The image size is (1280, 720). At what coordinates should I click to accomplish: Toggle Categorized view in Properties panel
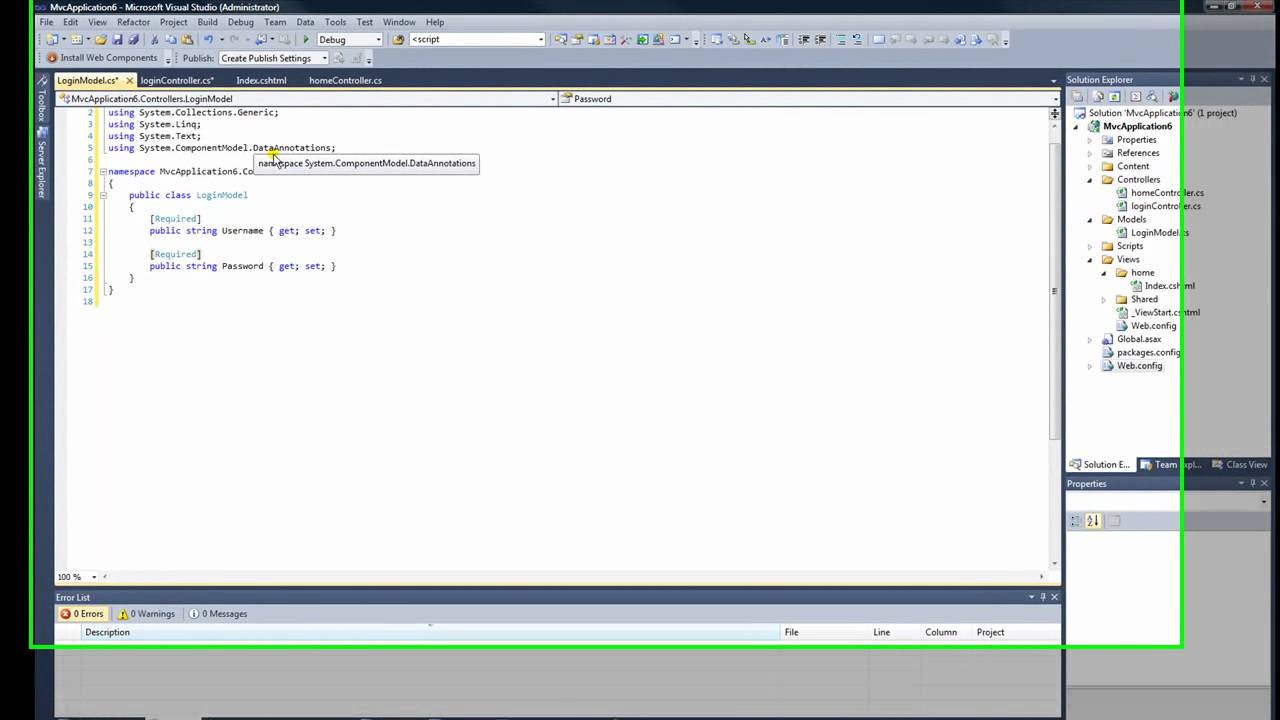pos(1076,520)
